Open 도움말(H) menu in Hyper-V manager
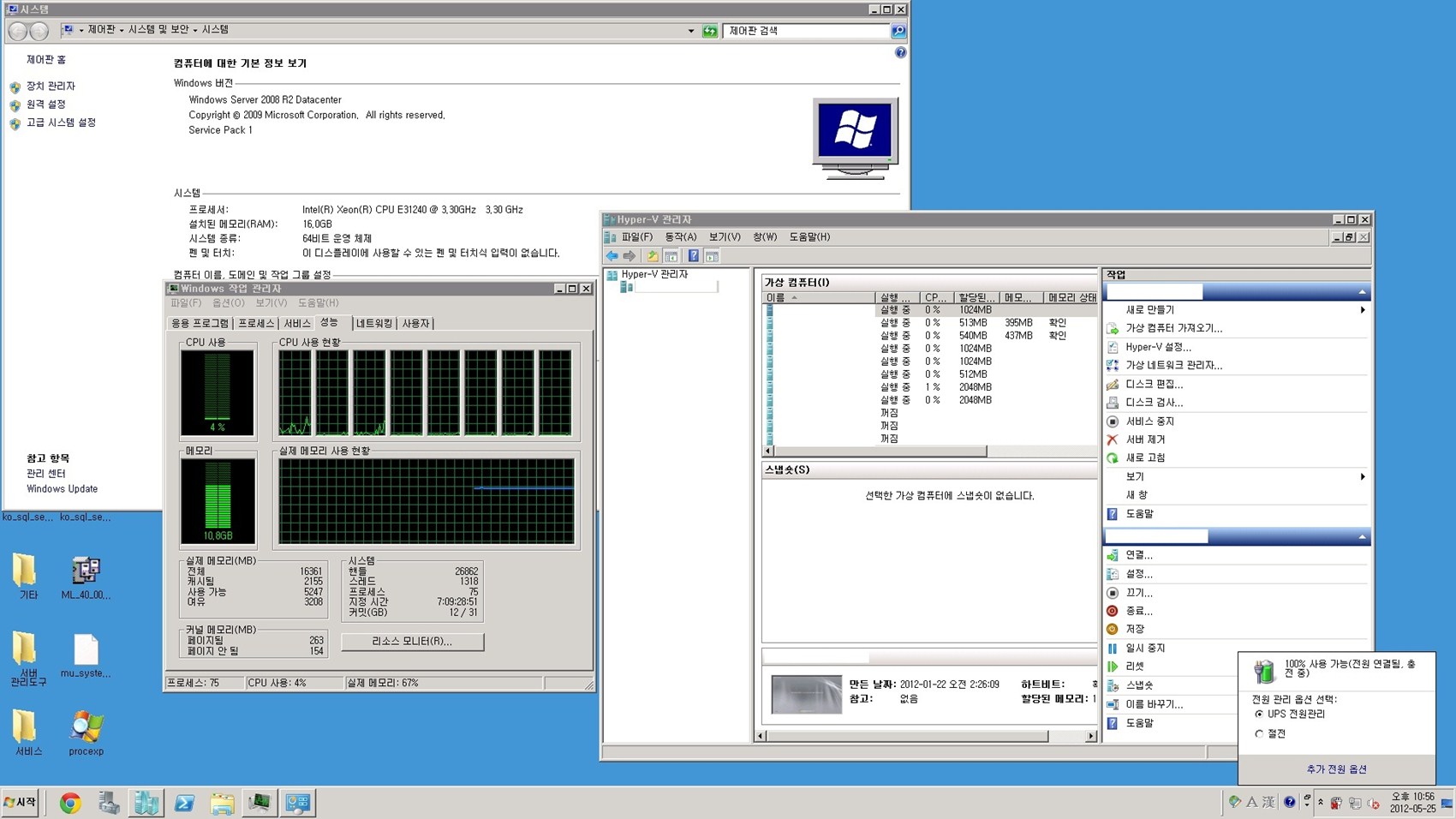The height and width of the screenshot is (819, 1456). click(809, 237)
